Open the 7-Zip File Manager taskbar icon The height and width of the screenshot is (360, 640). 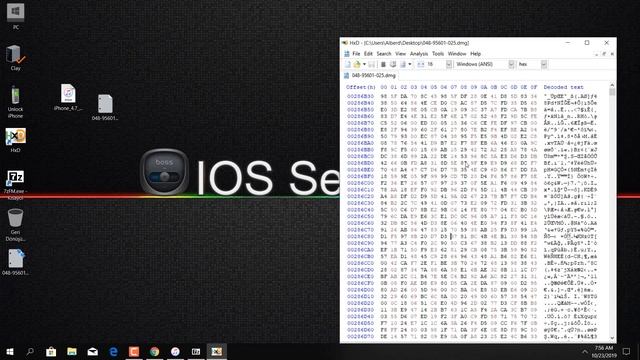click(x=196, y=351)
